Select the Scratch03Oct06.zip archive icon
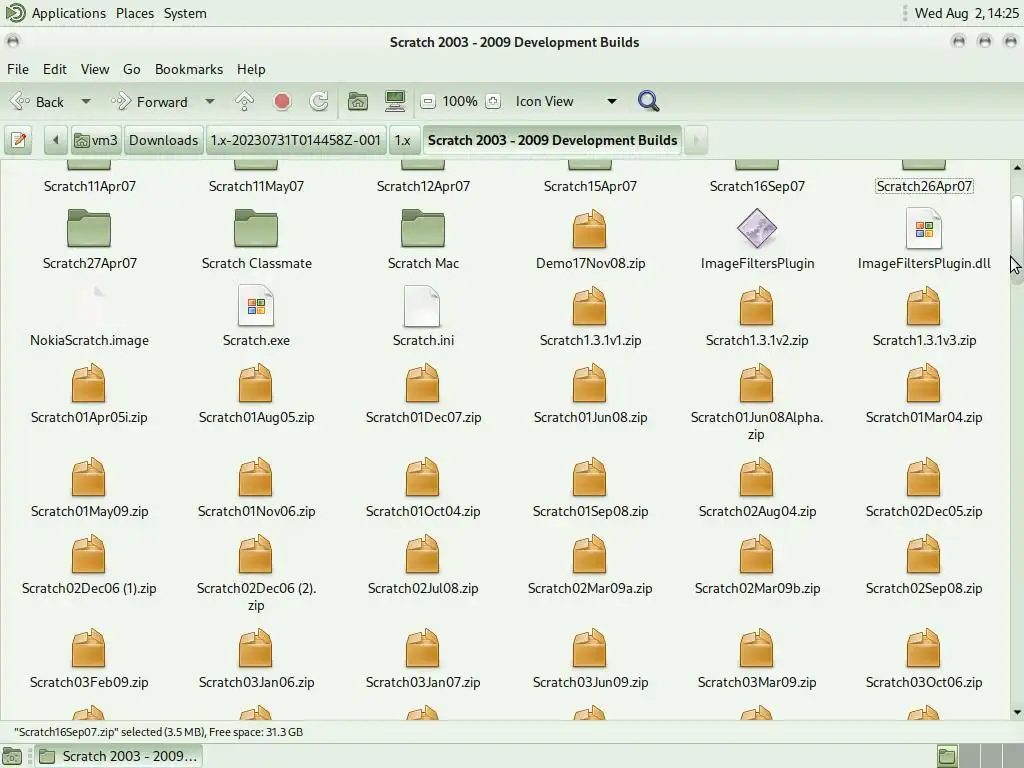 (923, 648)
